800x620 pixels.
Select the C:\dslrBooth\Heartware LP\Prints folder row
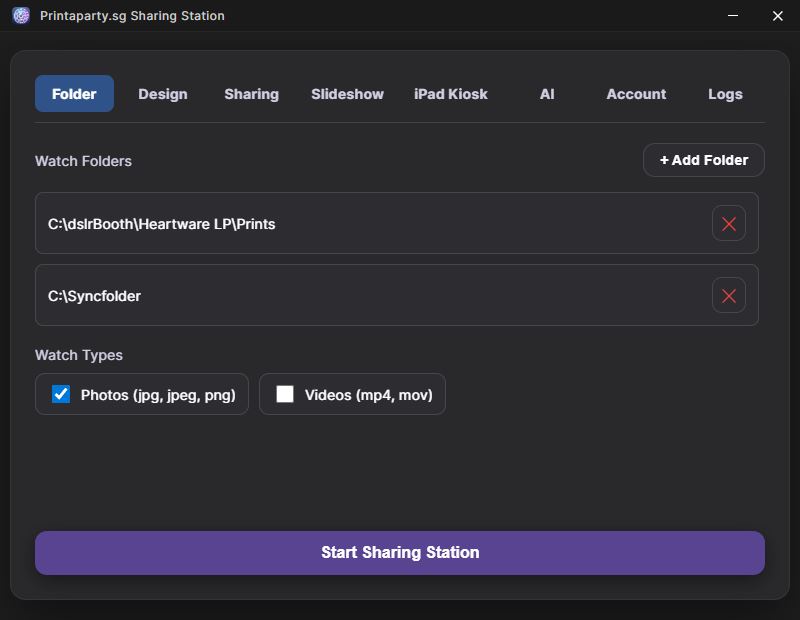click(x=370, y=224)
